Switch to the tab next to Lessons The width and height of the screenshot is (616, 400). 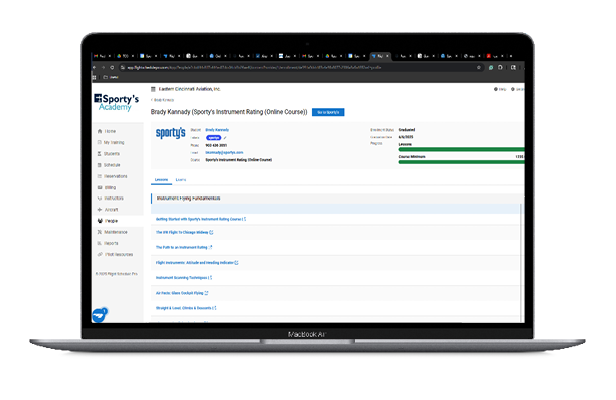tap(181, 180)
